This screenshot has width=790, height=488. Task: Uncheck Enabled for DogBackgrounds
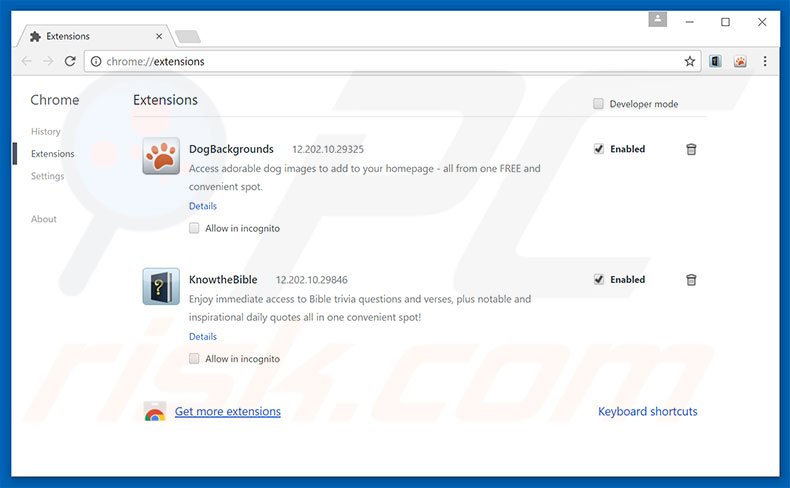point(599,149)
